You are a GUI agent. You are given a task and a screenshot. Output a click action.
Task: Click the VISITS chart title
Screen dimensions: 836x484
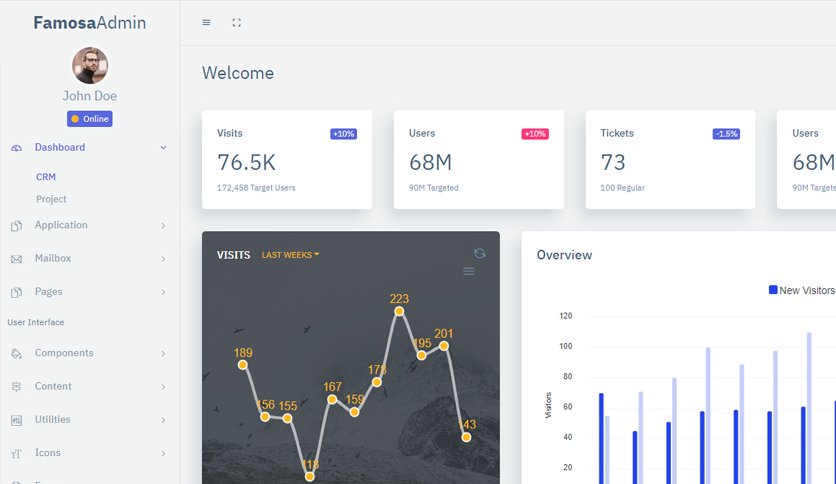[233, 255]
